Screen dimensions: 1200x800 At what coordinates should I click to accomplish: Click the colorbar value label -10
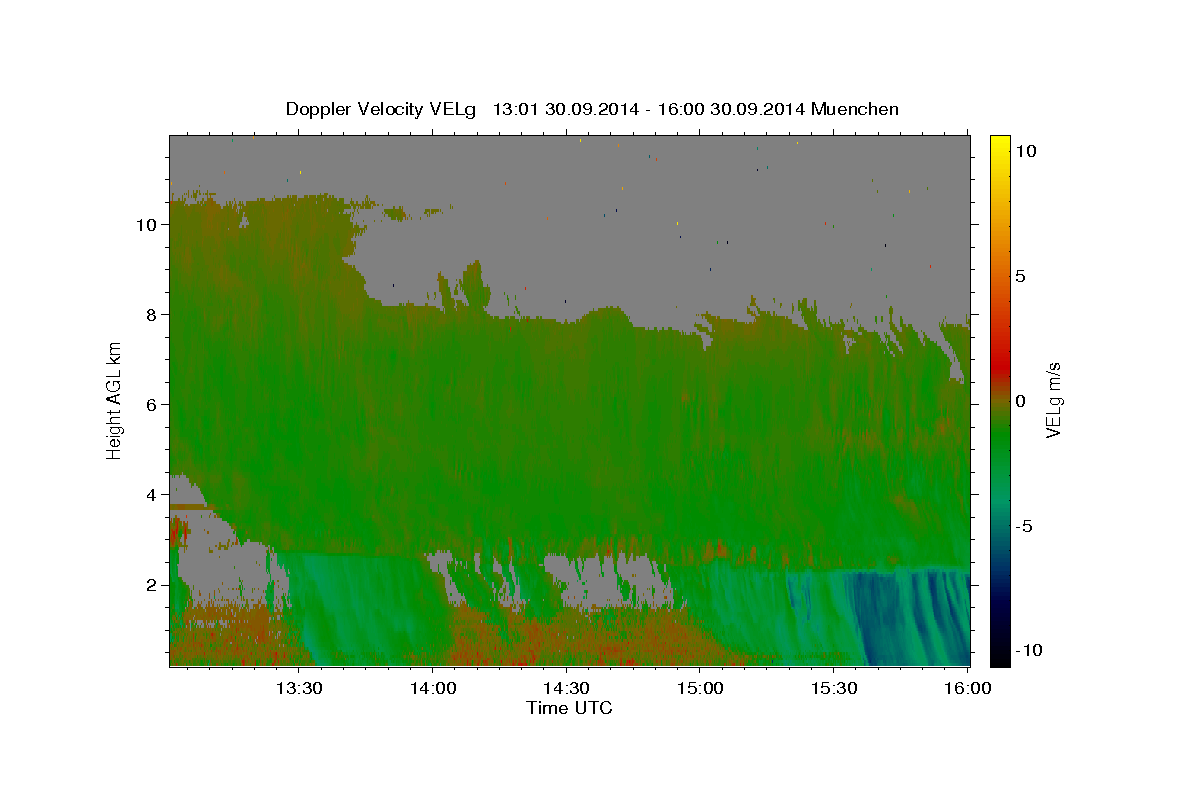pyautogui.click(x=1028, y=650)
